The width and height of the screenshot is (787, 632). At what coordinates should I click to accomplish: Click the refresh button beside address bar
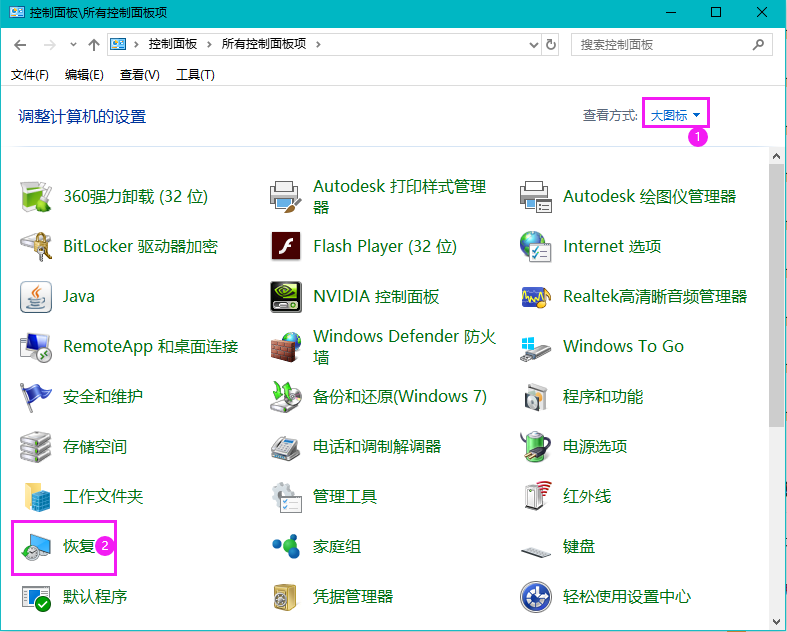[x=551, y=45]
